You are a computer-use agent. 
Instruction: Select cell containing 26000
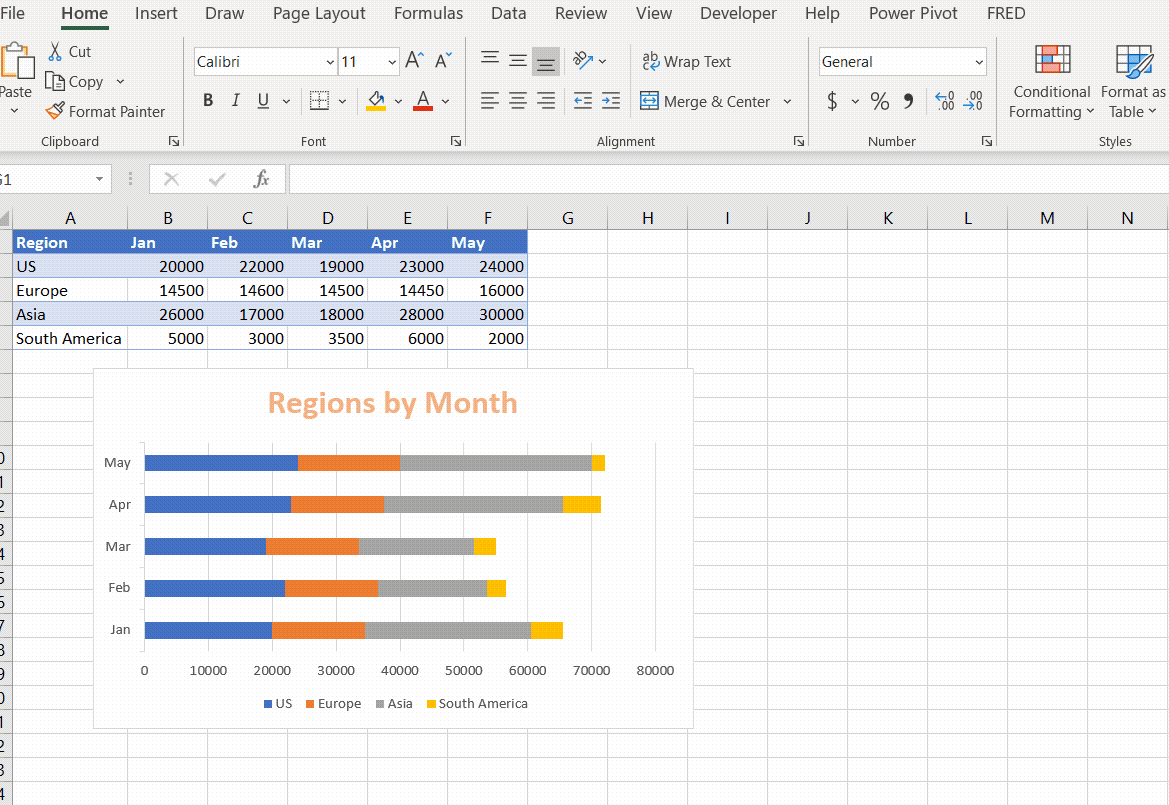point(168,314)
